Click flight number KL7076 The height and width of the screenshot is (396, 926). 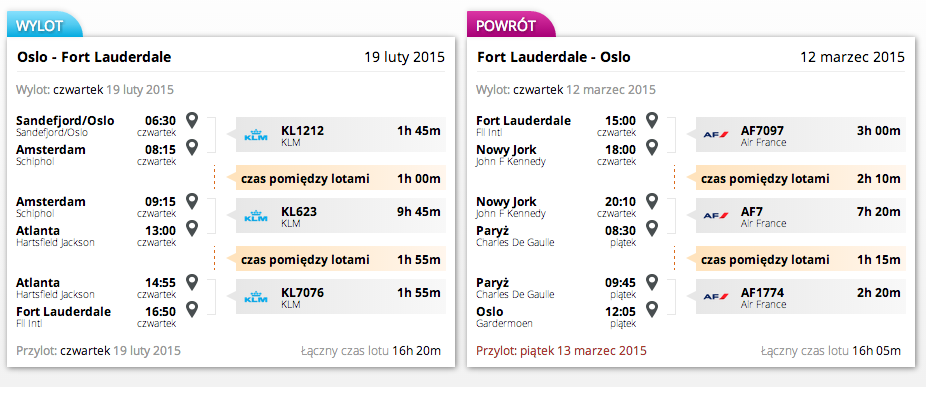[302, 293]
